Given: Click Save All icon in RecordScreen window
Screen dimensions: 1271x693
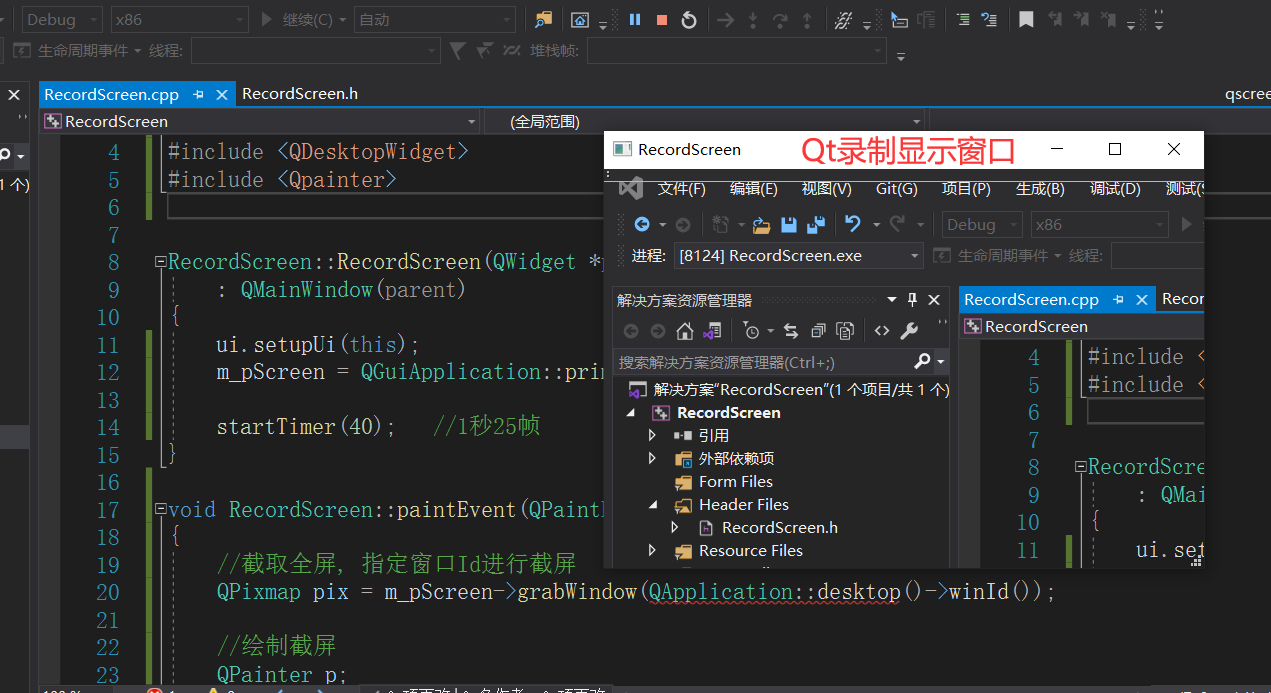Looking at the screenshot, I should [815, 224].
